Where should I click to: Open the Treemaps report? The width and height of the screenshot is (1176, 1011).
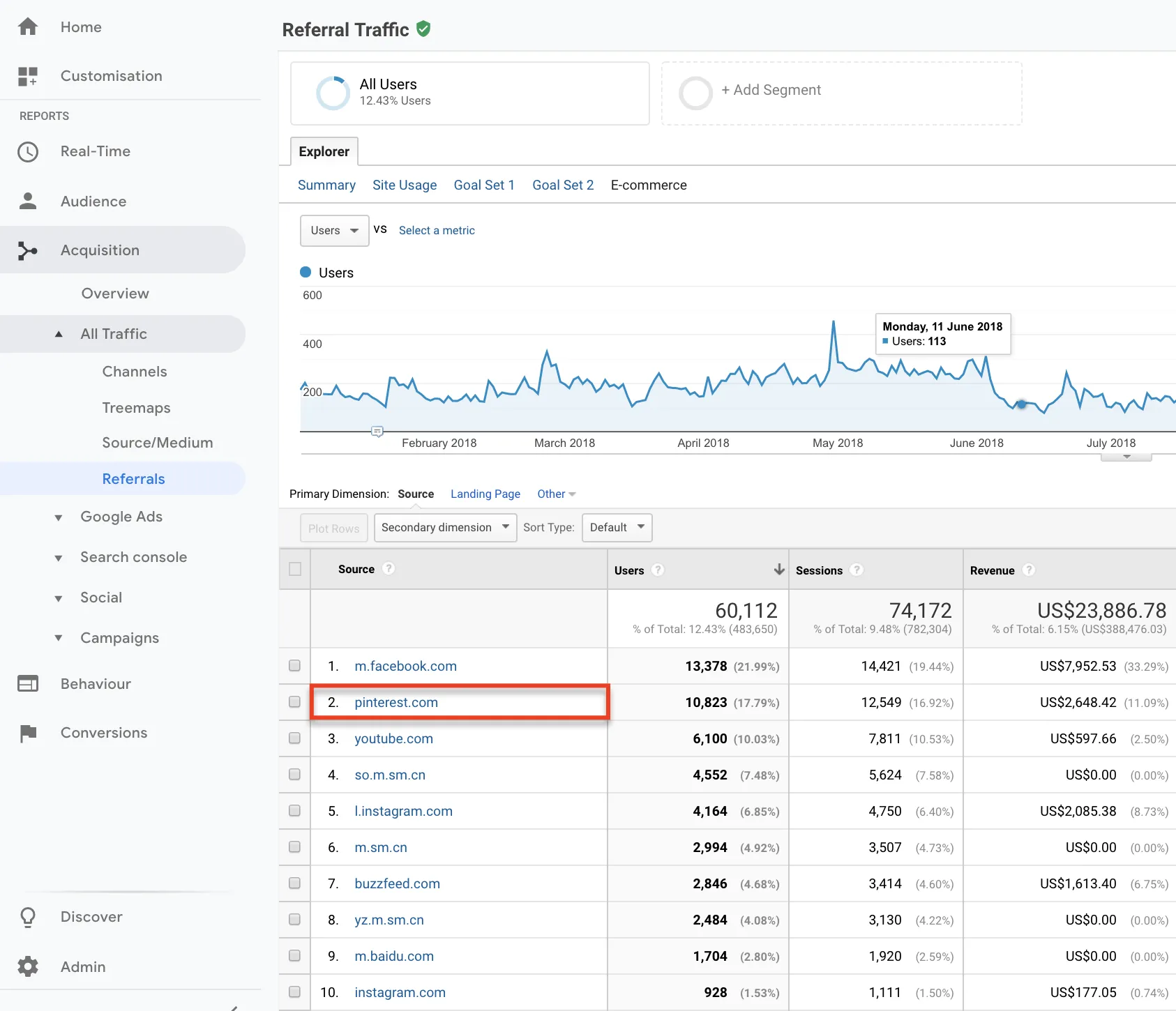click(136, 408)
